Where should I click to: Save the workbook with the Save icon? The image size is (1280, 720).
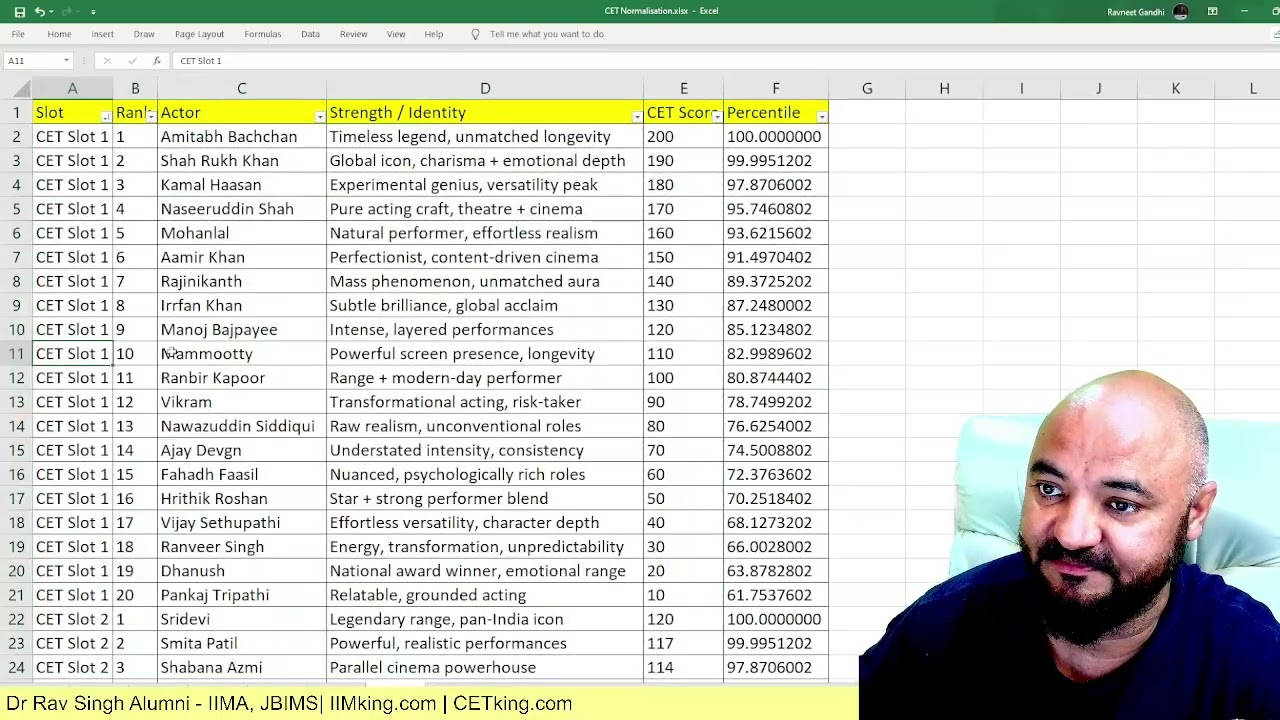19,11
